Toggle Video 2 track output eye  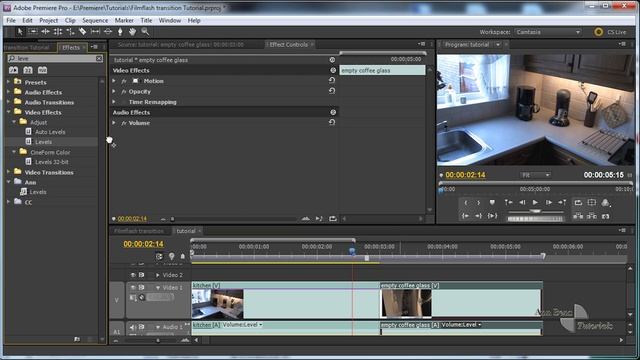coord(133,275)
